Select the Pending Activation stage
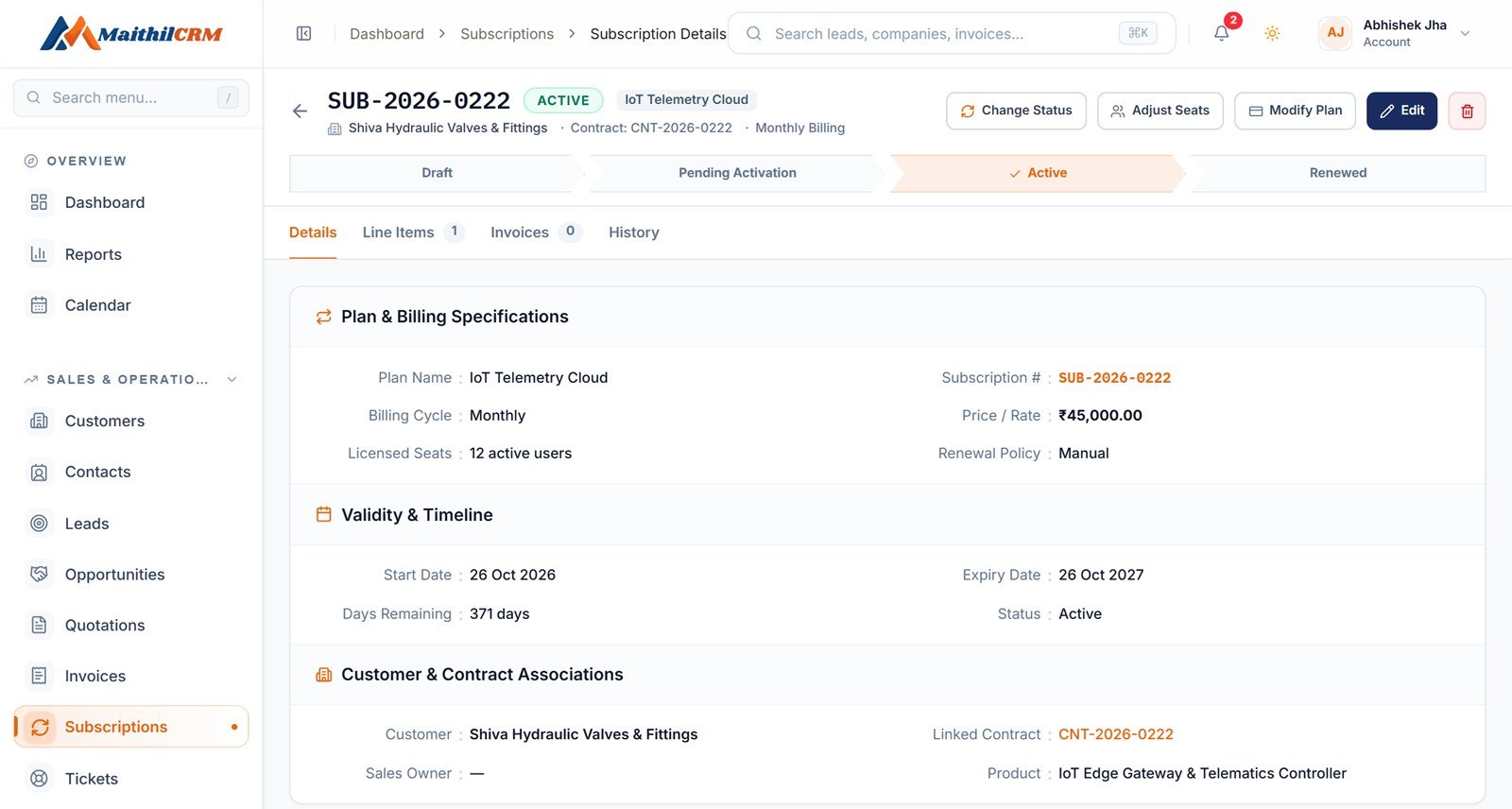The height and width of the screenshot is (809, 1512). (737, 173)
